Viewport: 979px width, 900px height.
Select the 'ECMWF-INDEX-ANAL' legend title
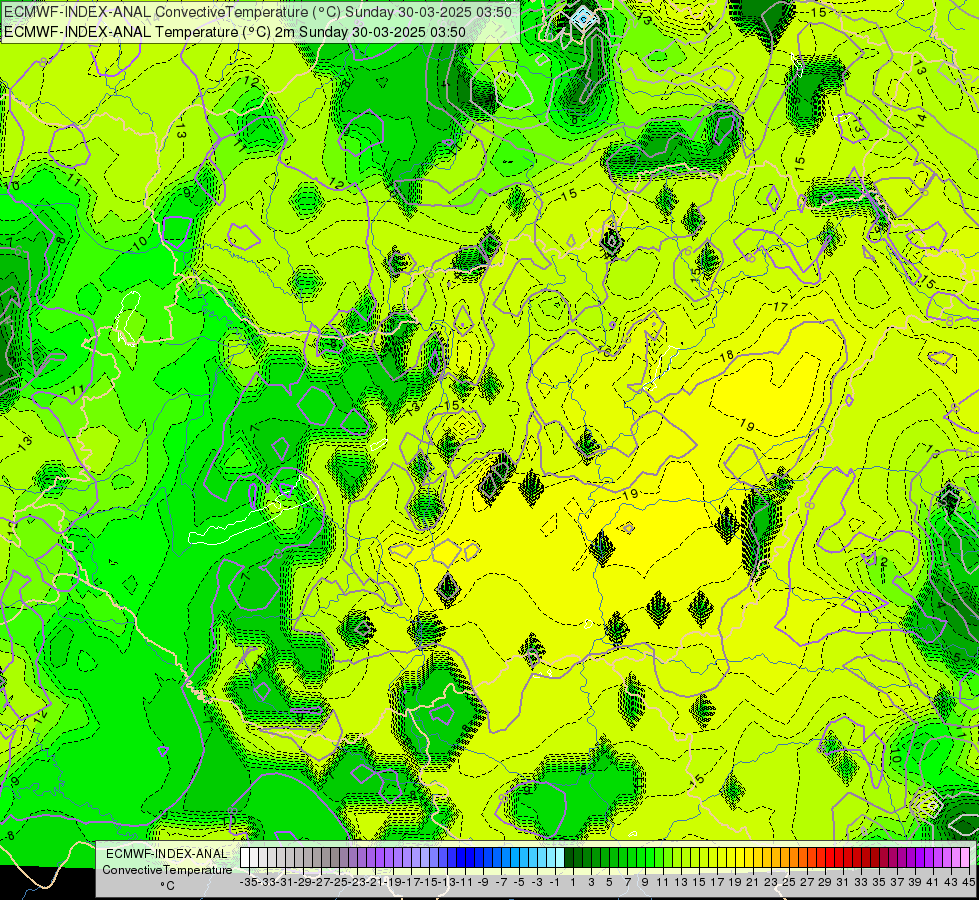(x=167, y=854)
